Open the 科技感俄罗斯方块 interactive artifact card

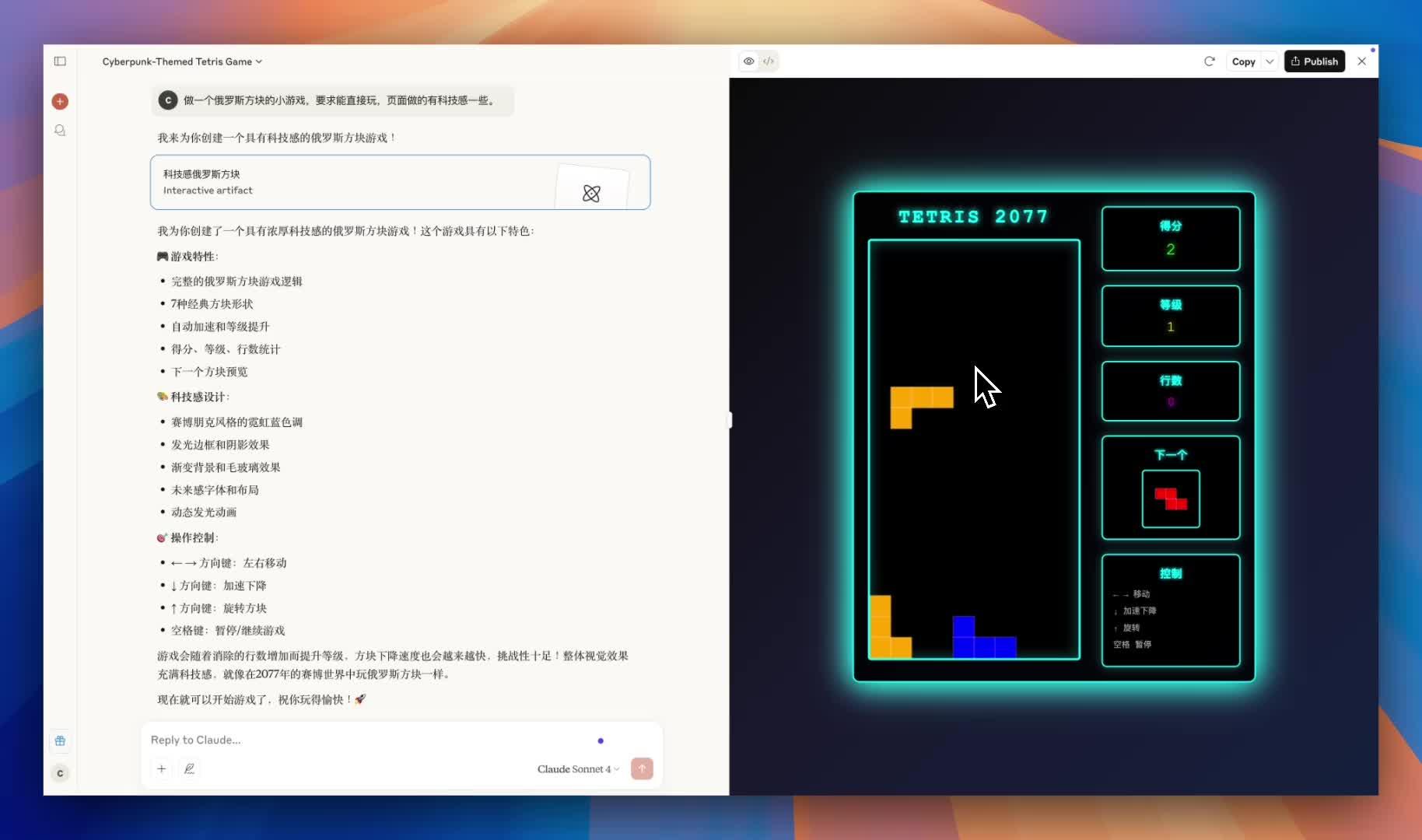click(x=350, y=182)
